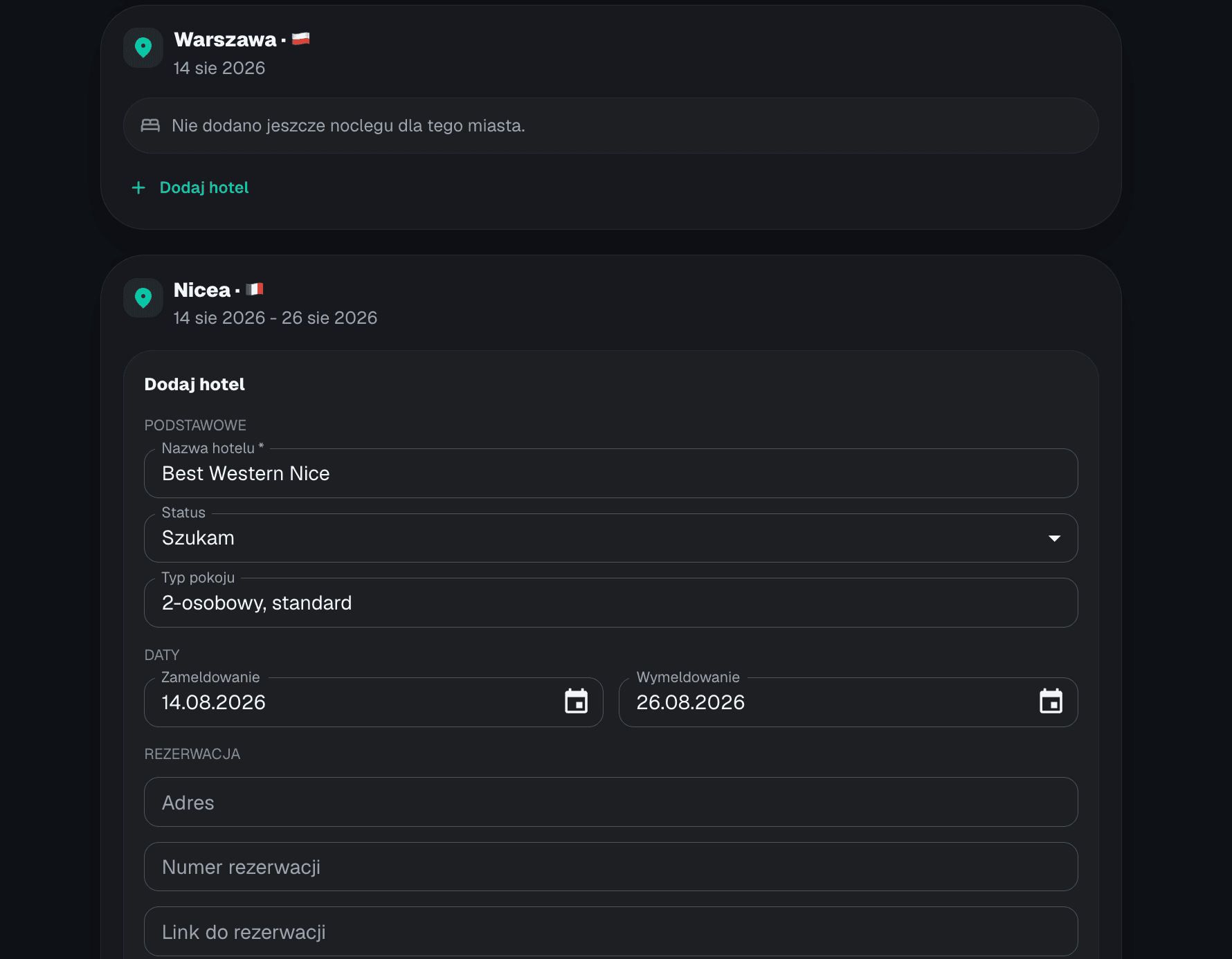Click the Nicea location pin icon
The image size is (1232, 959).
pos(143,298)
